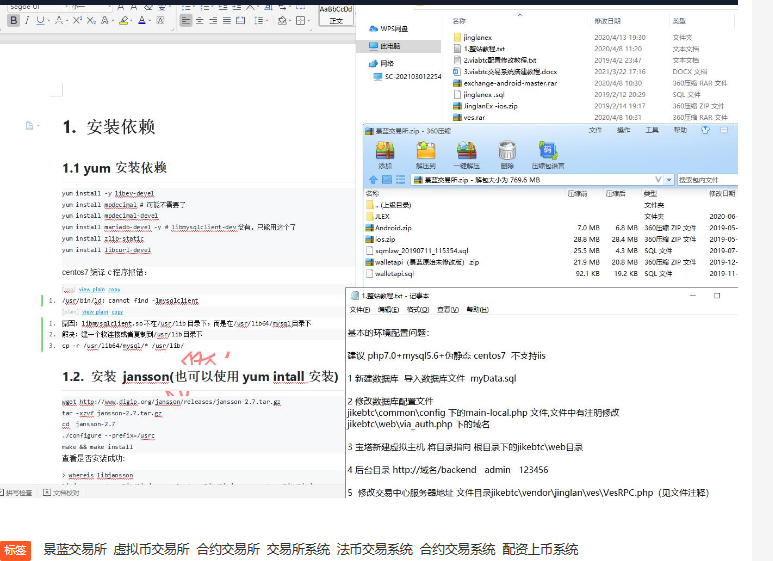Toggle bold formatting in the document editor
Viewport: 773px width, 561px height.
click(14, 20)
